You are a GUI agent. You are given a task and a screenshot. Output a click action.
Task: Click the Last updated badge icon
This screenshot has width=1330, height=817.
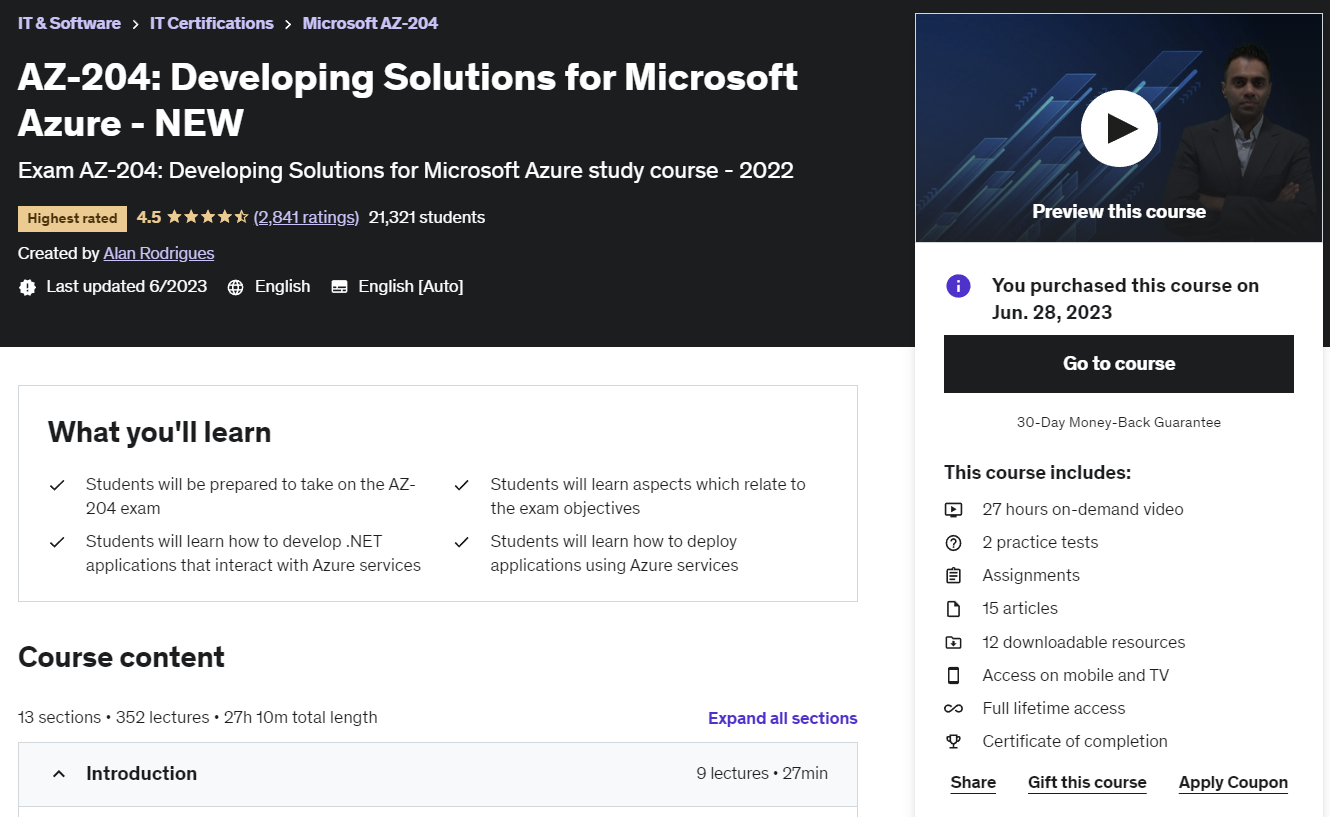click(27, 287)
